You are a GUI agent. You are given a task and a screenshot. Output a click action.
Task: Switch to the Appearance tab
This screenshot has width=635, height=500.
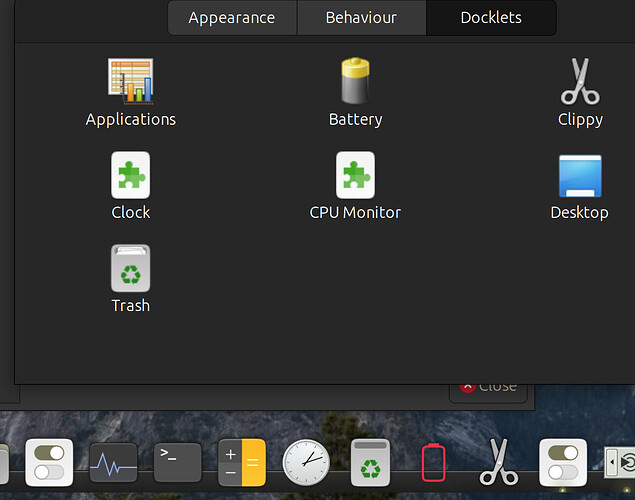pos(232,18)
